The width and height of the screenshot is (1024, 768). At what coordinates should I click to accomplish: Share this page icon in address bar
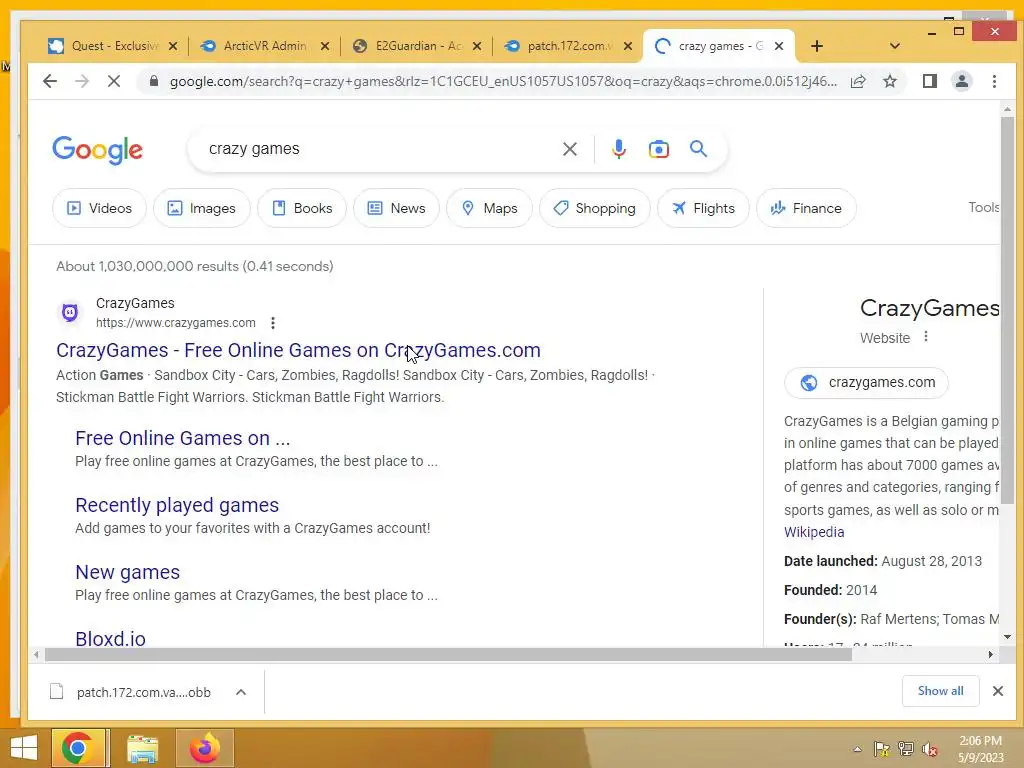pyautogui.click(x=858, y=81)
